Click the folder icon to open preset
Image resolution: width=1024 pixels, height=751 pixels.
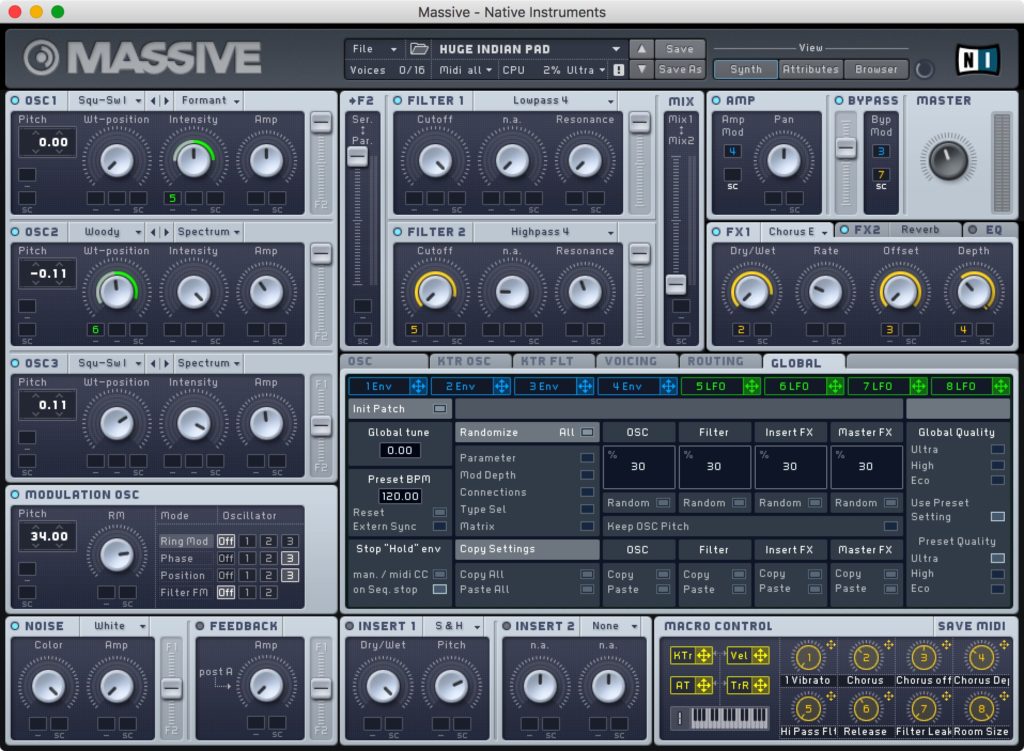pyautogui.click(x=419, y=49)
